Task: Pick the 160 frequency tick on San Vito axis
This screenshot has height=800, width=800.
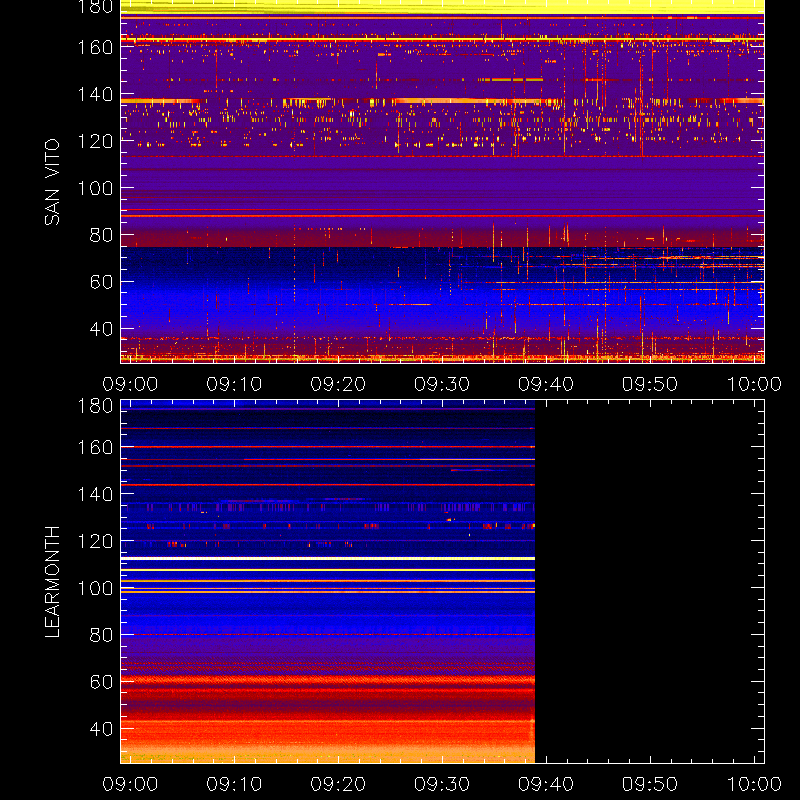Action: click(x=95, y=47)
